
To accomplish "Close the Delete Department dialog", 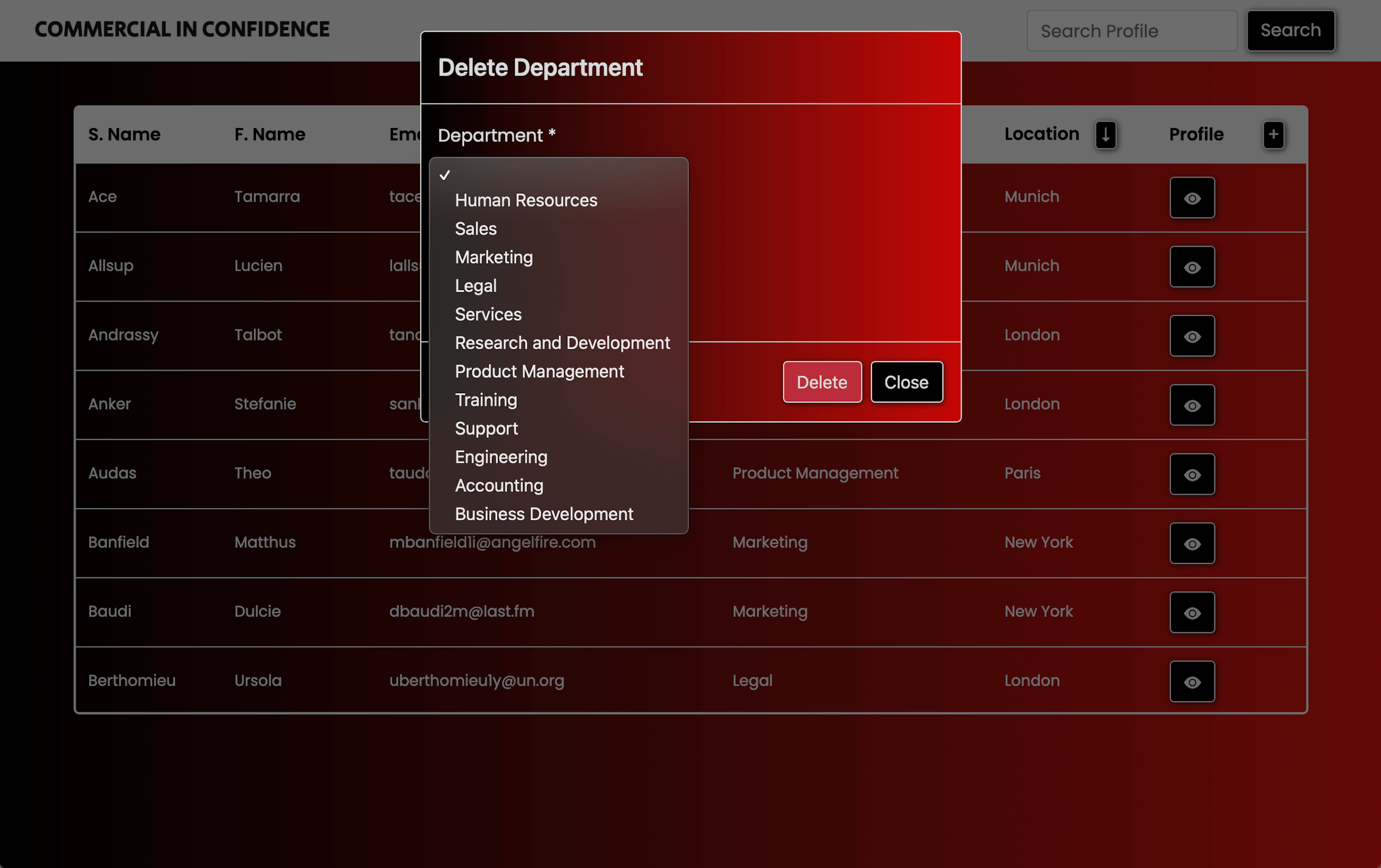I will [906, 382].
